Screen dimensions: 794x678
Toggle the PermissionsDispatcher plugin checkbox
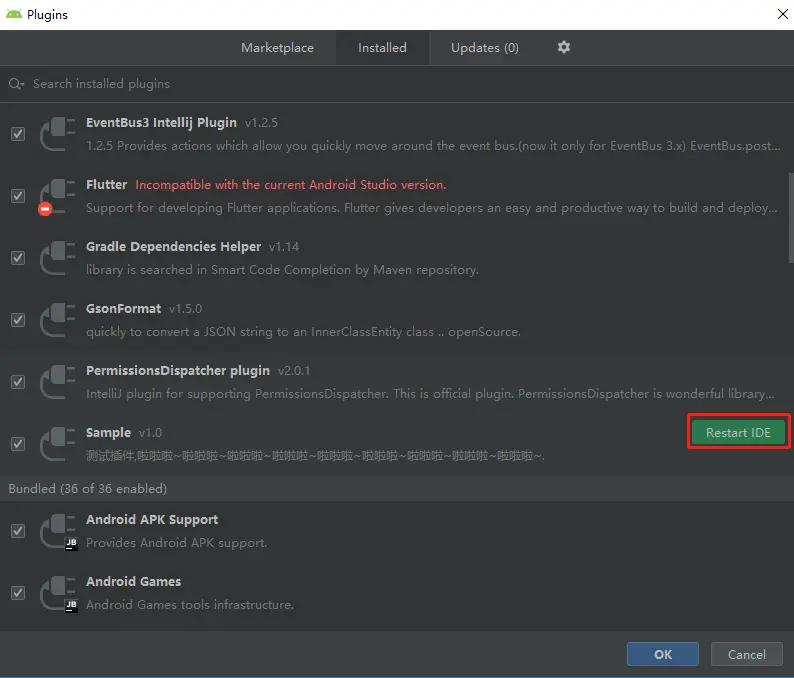coord(18,382)
